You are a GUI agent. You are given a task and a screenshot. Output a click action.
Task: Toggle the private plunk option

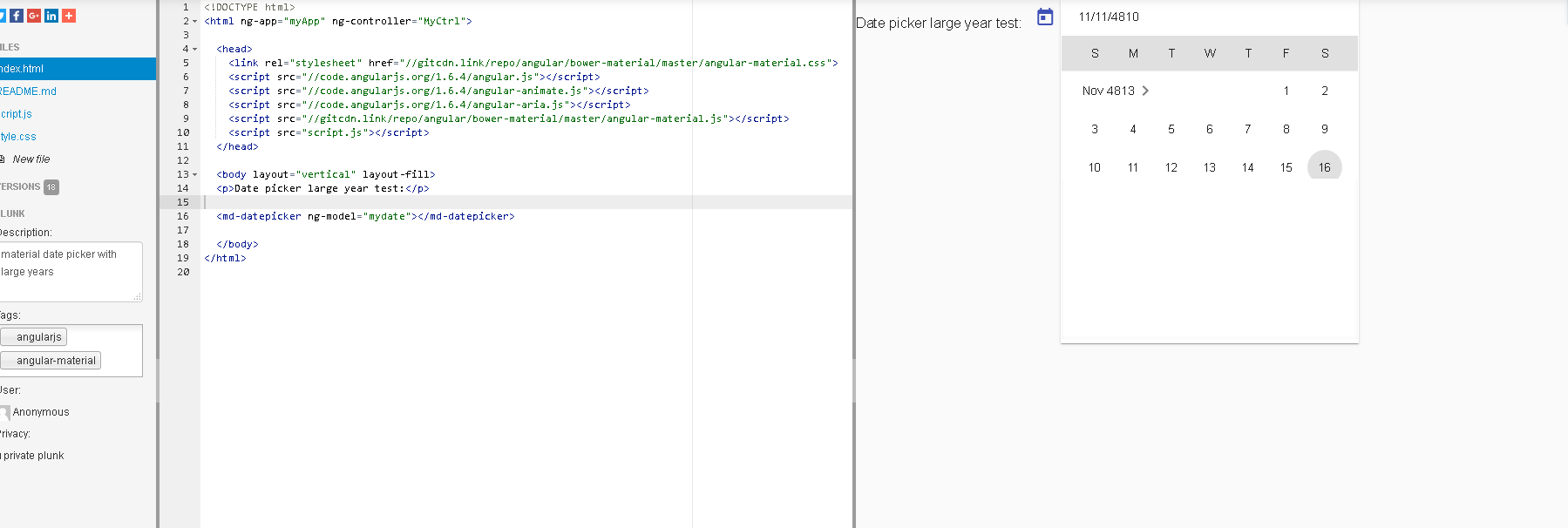tap(32, 456)
